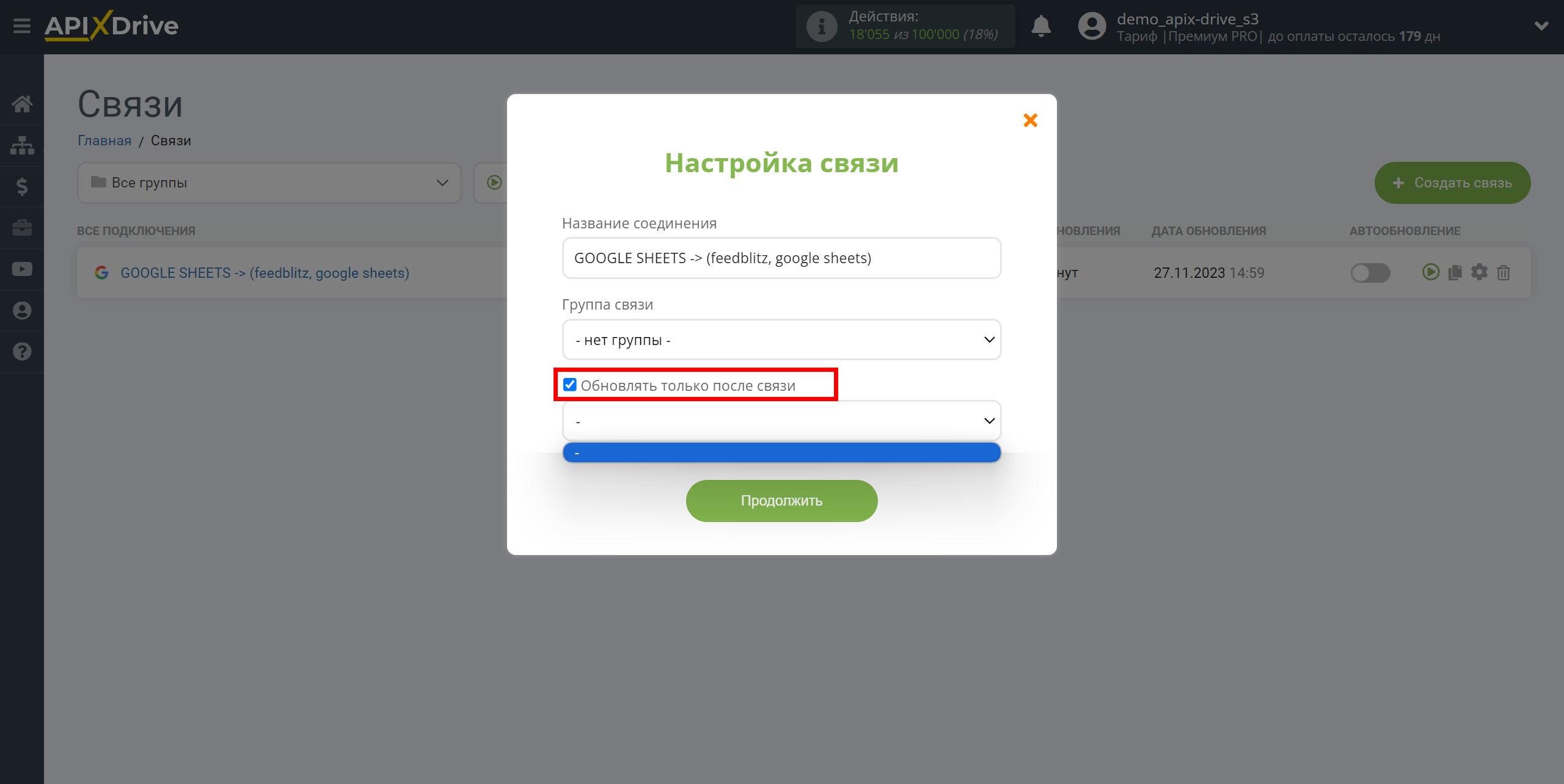Expand the account menu chevron
Screen dimensions: 1564x784
coord(1541,26)
